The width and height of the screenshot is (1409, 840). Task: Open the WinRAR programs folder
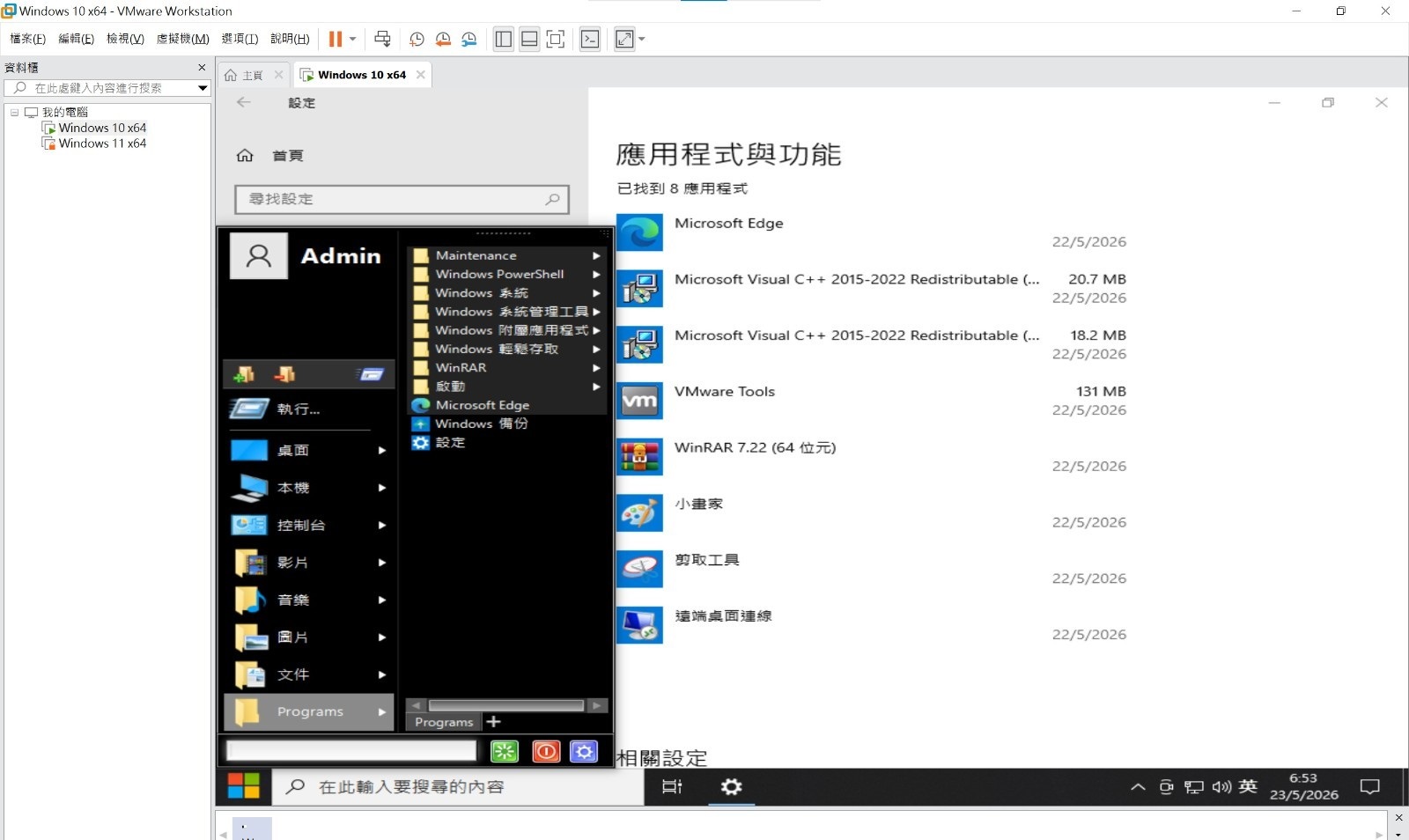[x=507, y=367]
